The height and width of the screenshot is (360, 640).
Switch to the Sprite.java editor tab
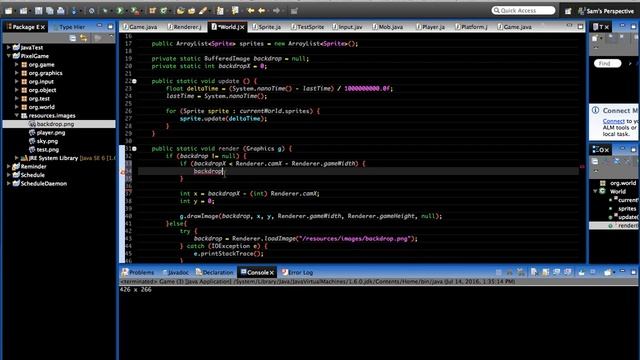pyautogui.click(x=267, y=27)
